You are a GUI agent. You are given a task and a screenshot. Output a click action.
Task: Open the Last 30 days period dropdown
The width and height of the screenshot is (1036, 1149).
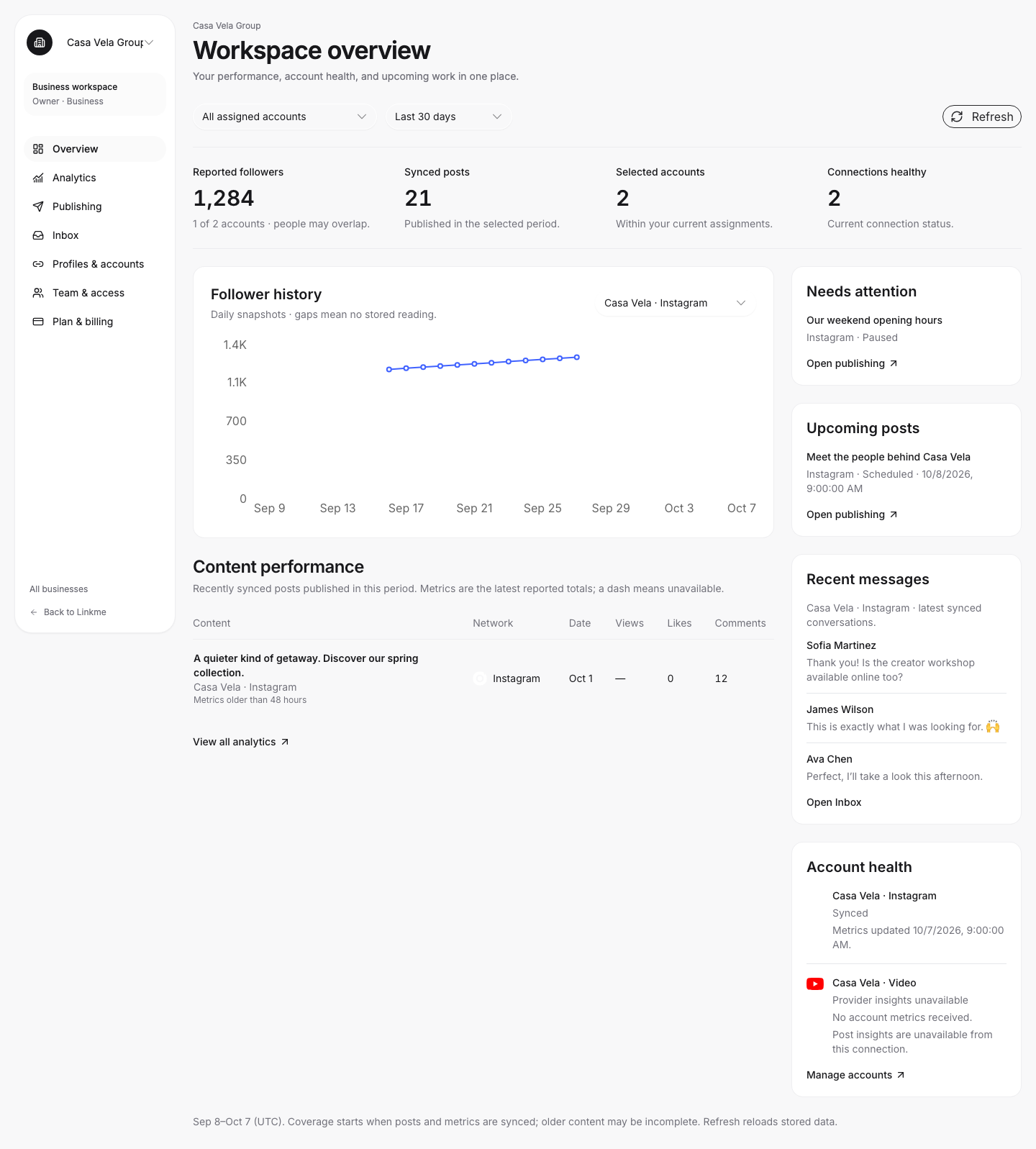pos(448,117)
